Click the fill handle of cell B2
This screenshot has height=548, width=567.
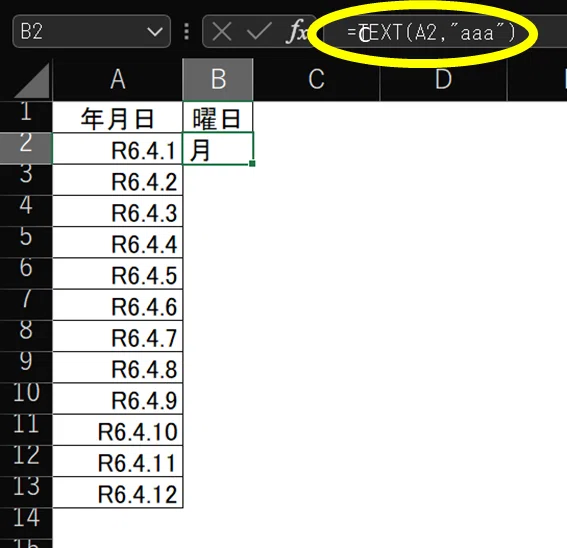[x=252, y=163]
